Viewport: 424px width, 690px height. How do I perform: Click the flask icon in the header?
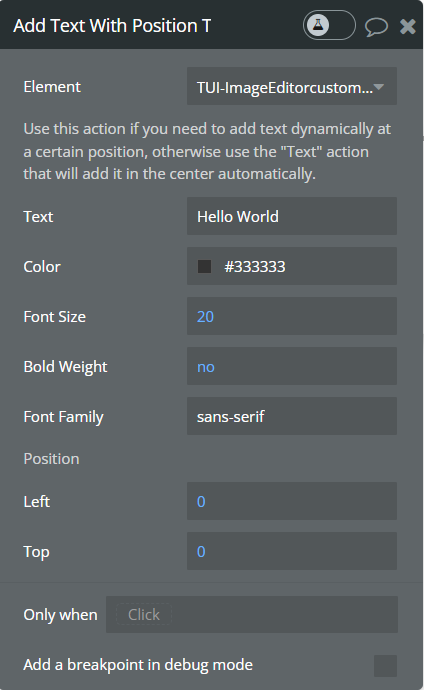point(318,25)
